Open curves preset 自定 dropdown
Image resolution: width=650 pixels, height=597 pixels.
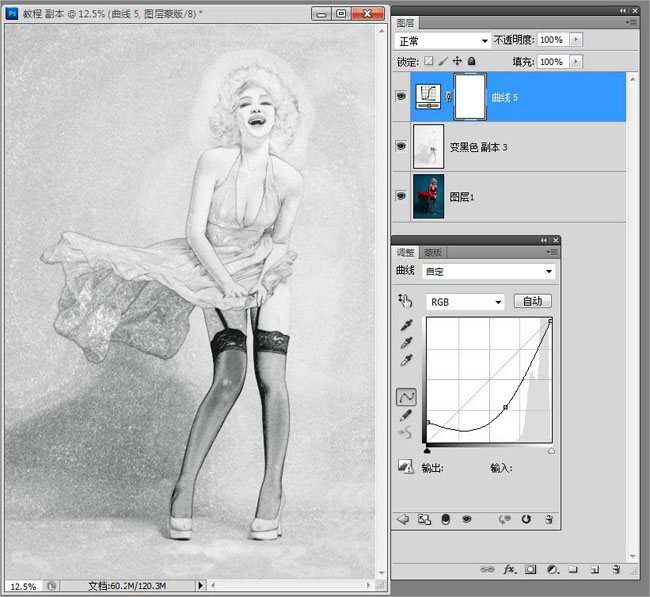[489, 272]
